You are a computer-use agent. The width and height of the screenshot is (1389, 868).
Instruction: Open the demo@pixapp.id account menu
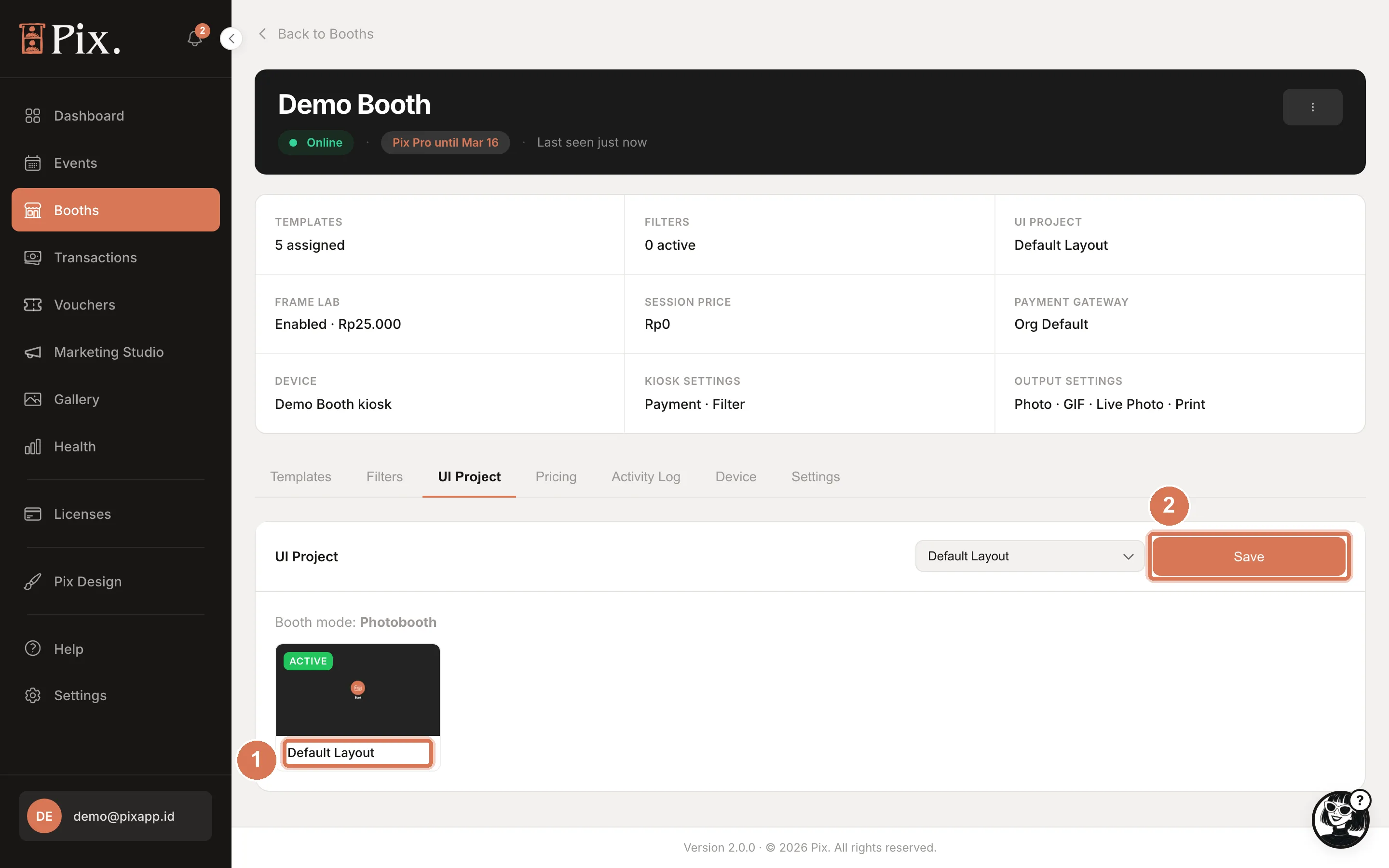click(115, 816)
